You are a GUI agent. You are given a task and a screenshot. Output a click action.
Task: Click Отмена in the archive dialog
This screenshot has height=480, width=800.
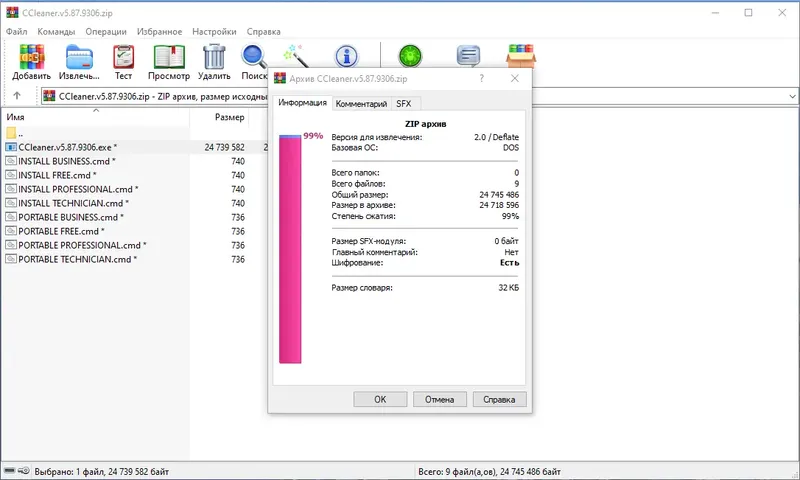pyautogui.click(x=439, y=399)
